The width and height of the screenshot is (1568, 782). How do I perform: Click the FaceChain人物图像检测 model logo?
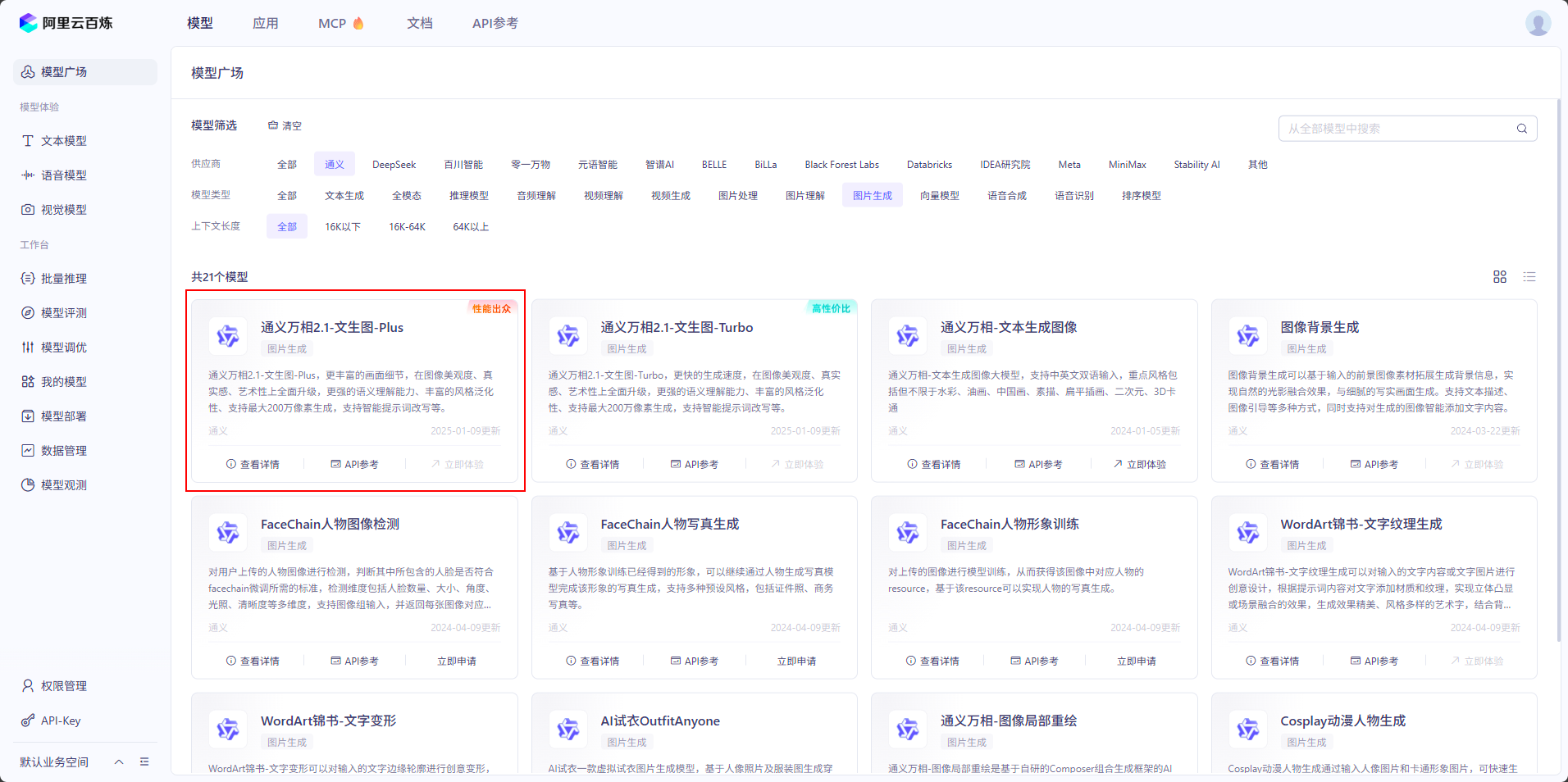point(228,533)
